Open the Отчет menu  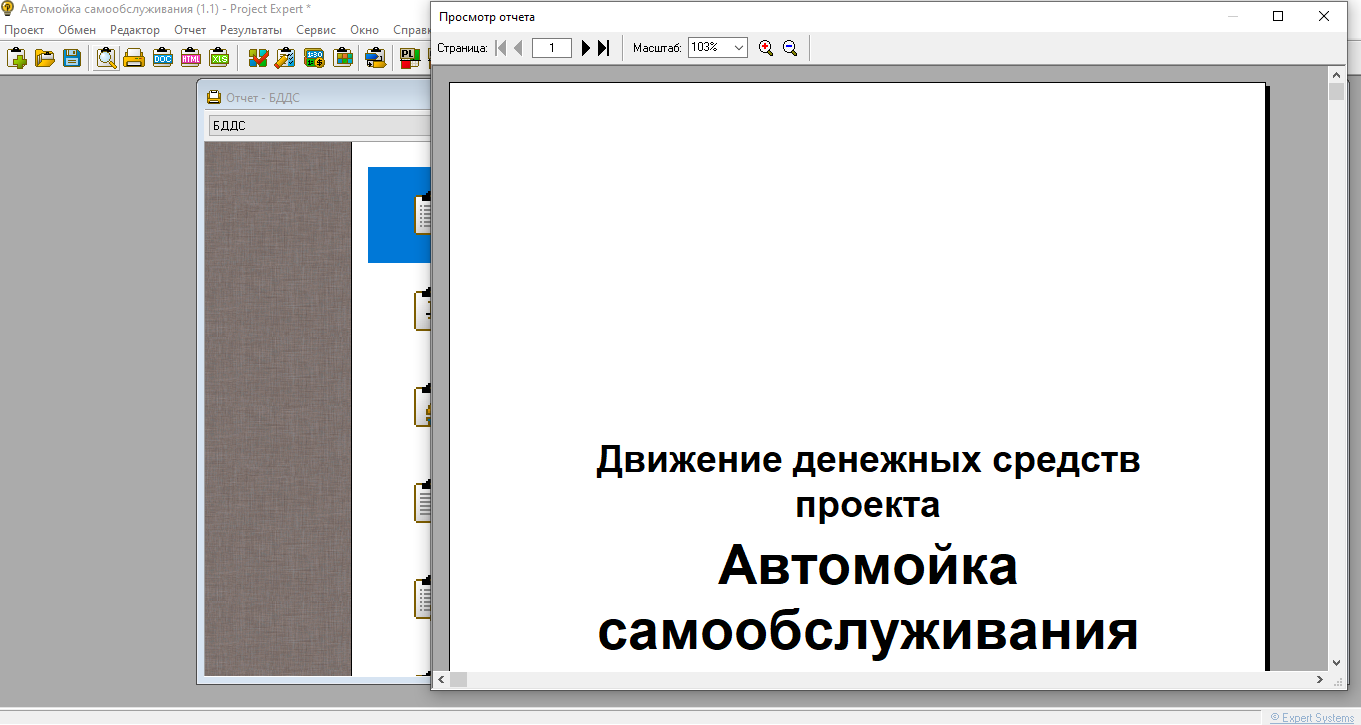[190, 30]
